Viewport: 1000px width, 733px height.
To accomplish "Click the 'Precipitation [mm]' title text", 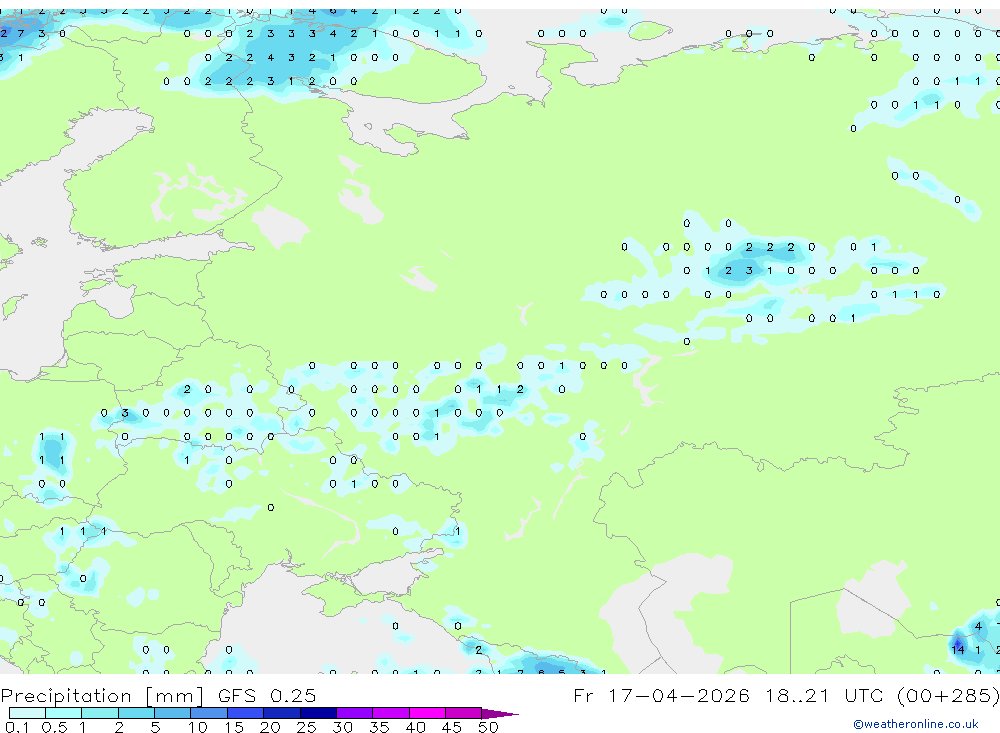I will (102, 696).
